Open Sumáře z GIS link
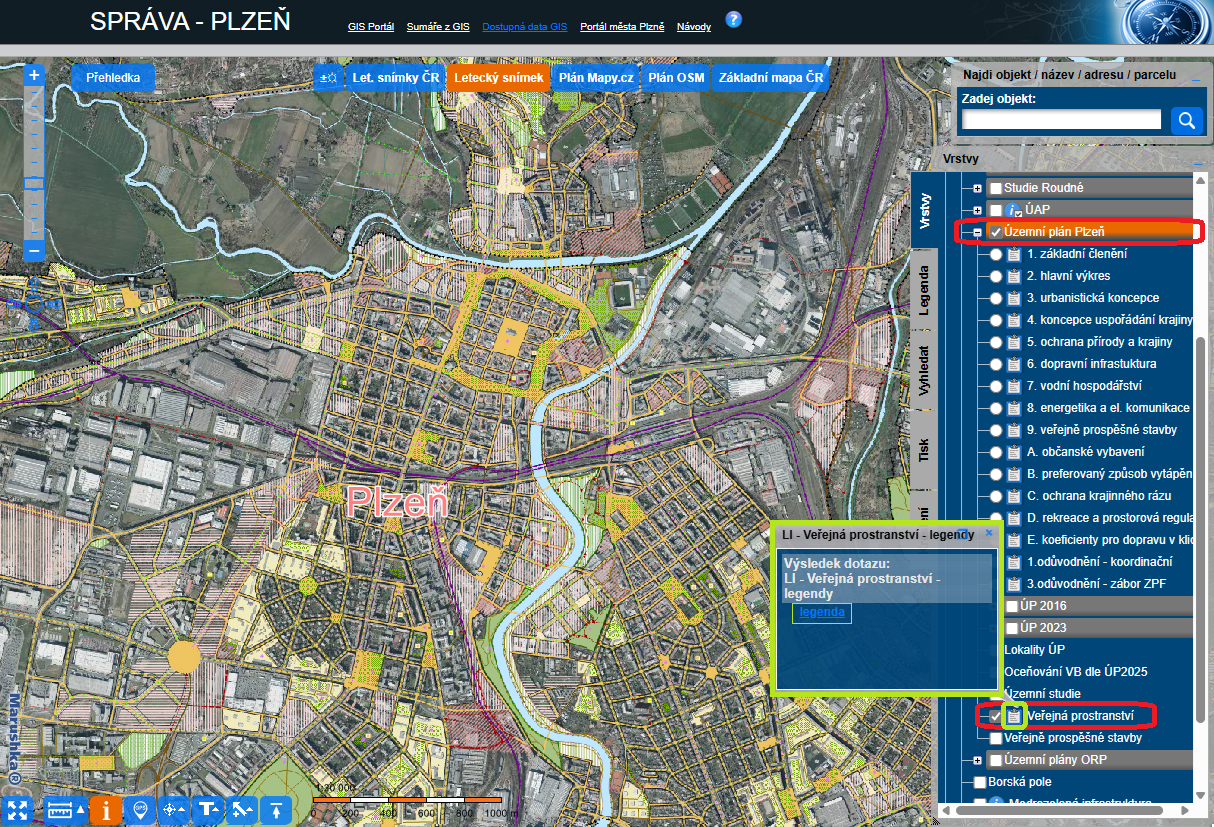1214x827 pixels. click(x=438, y=27)
